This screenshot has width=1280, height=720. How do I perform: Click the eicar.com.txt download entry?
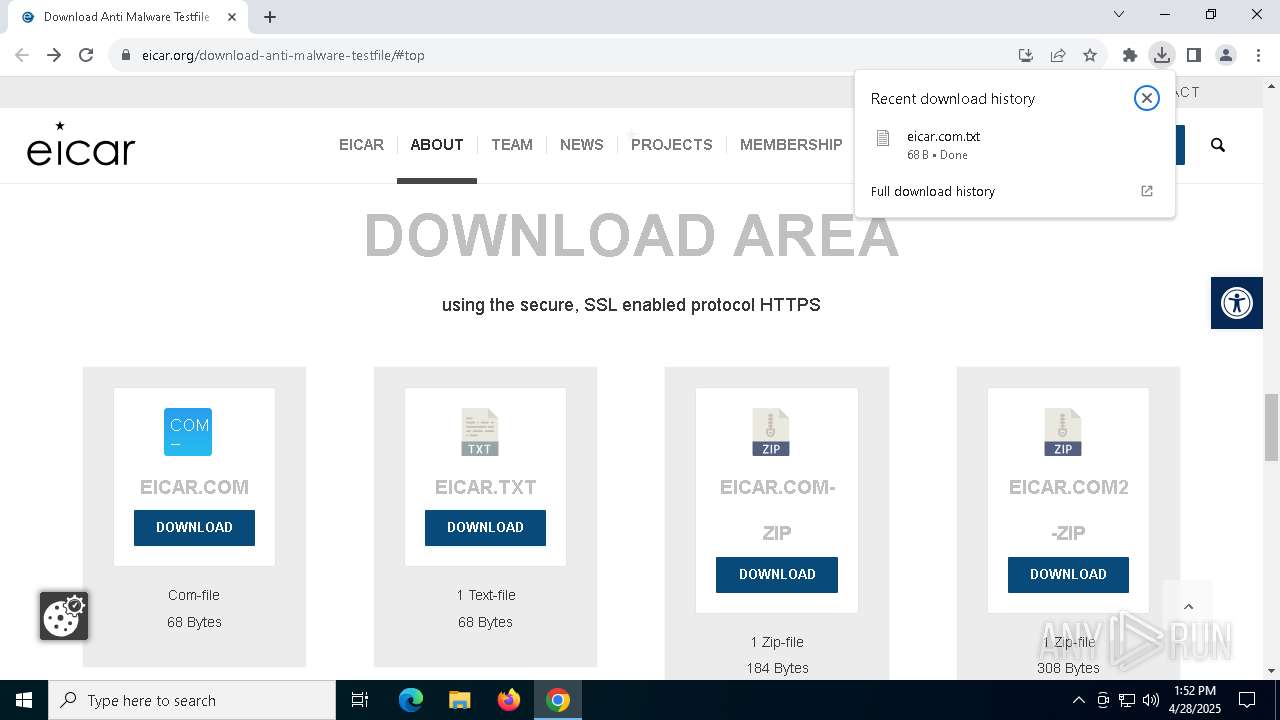click(x=1014, y=145)
